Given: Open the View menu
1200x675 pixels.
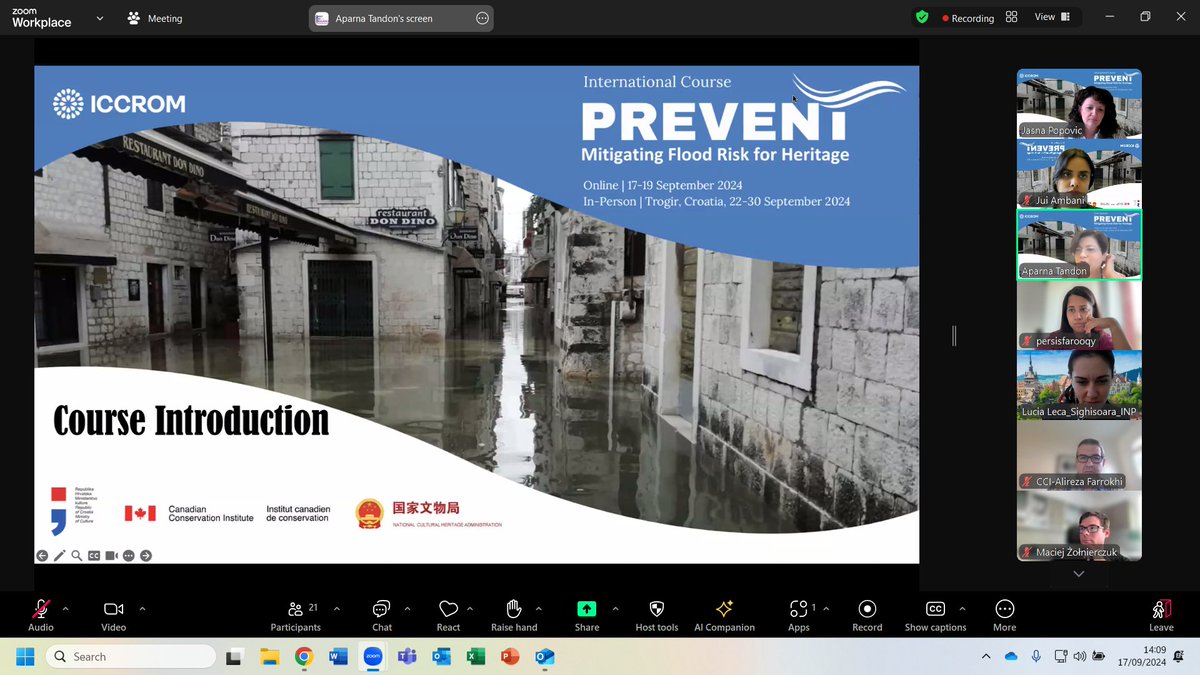Looking at the screenshot, I should point(1052,17).
